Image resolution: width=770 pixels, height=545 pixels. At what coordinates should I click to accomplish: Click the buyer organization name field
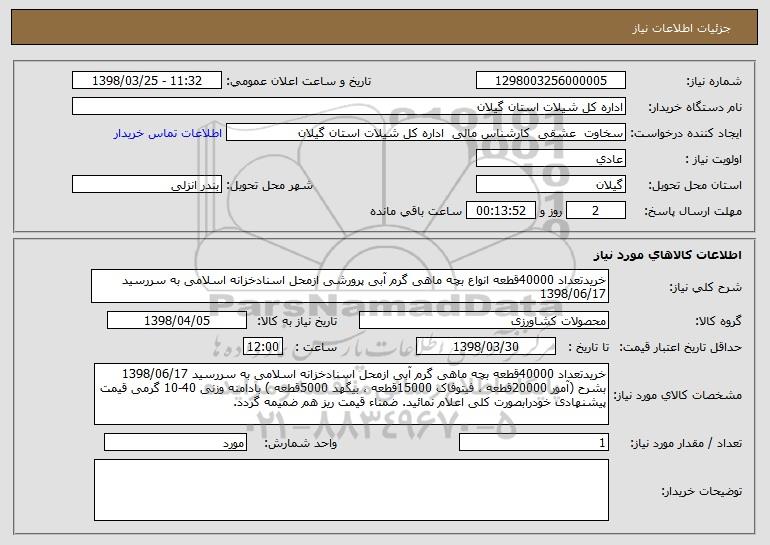click(349, 107)
